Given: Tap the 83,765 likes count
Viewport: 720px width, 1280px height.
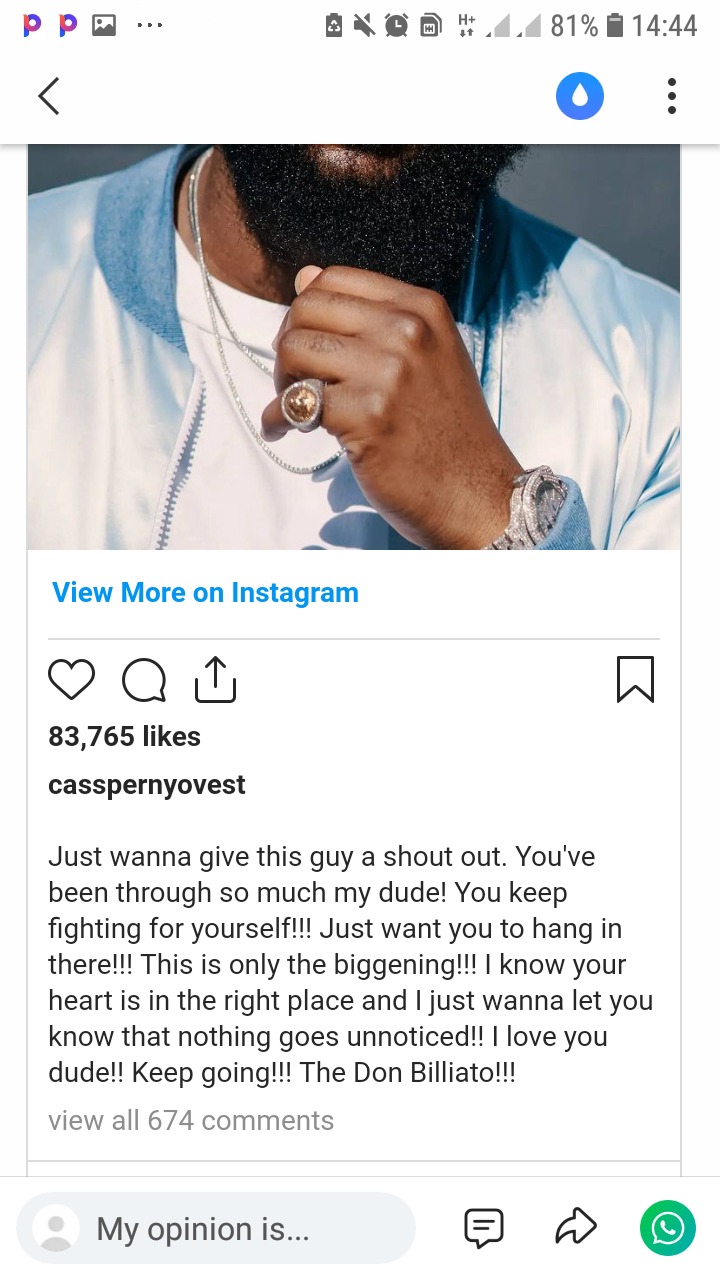Looking at the screenshot, I should [124, 736].
